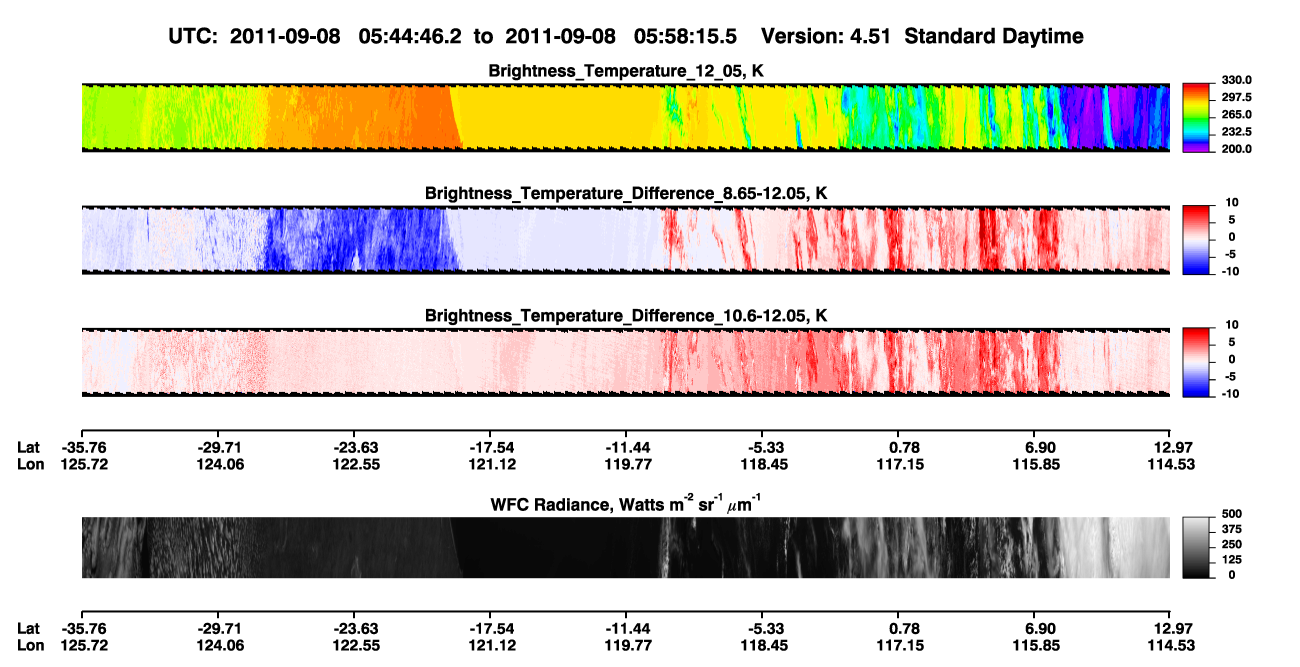The width and height of the screenshot is (1300, 667).
Task: Click the WFC radiance grayscale image strip
Action: 626,547
